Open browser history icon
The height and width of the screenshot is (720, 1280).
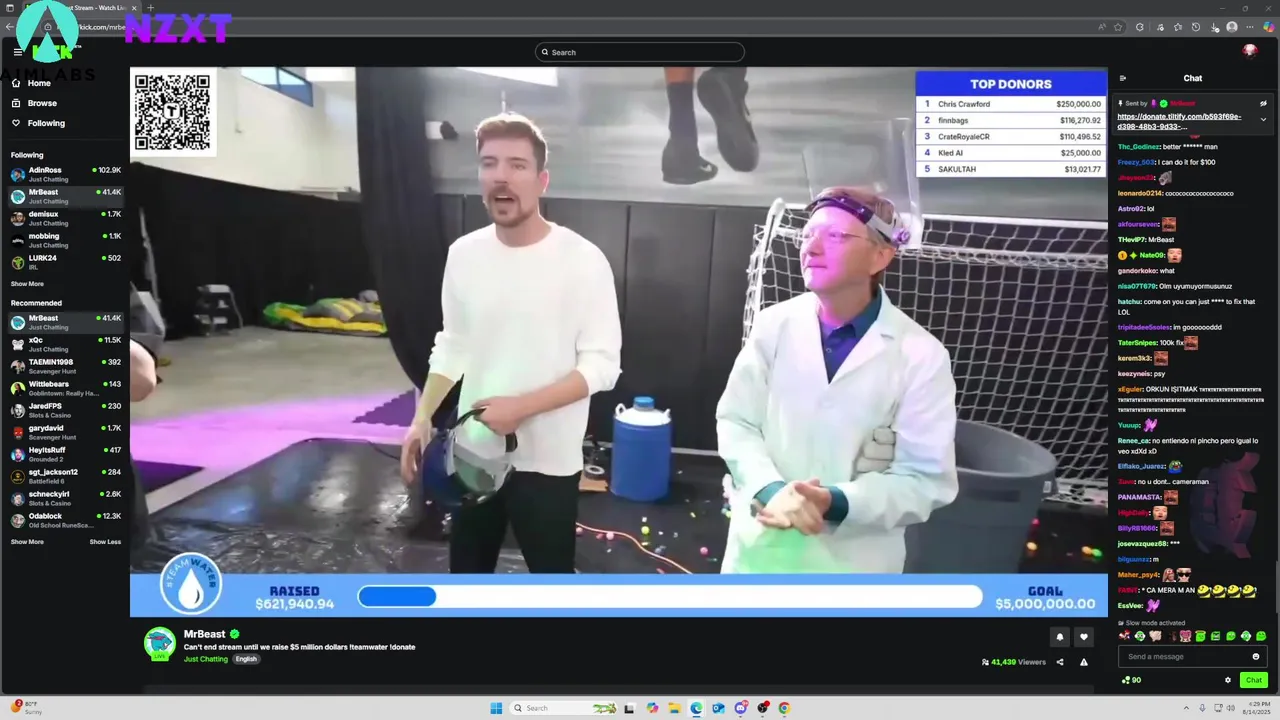[1196, 27]
